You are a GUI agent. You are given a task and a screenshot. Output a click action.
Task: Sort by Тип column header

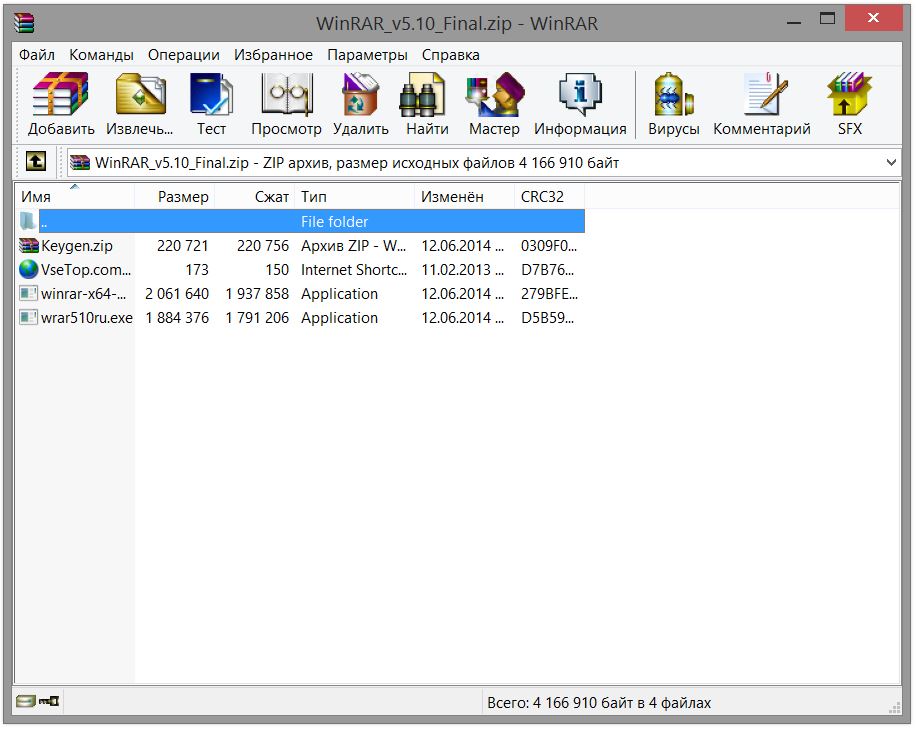[x=355, y=197]
